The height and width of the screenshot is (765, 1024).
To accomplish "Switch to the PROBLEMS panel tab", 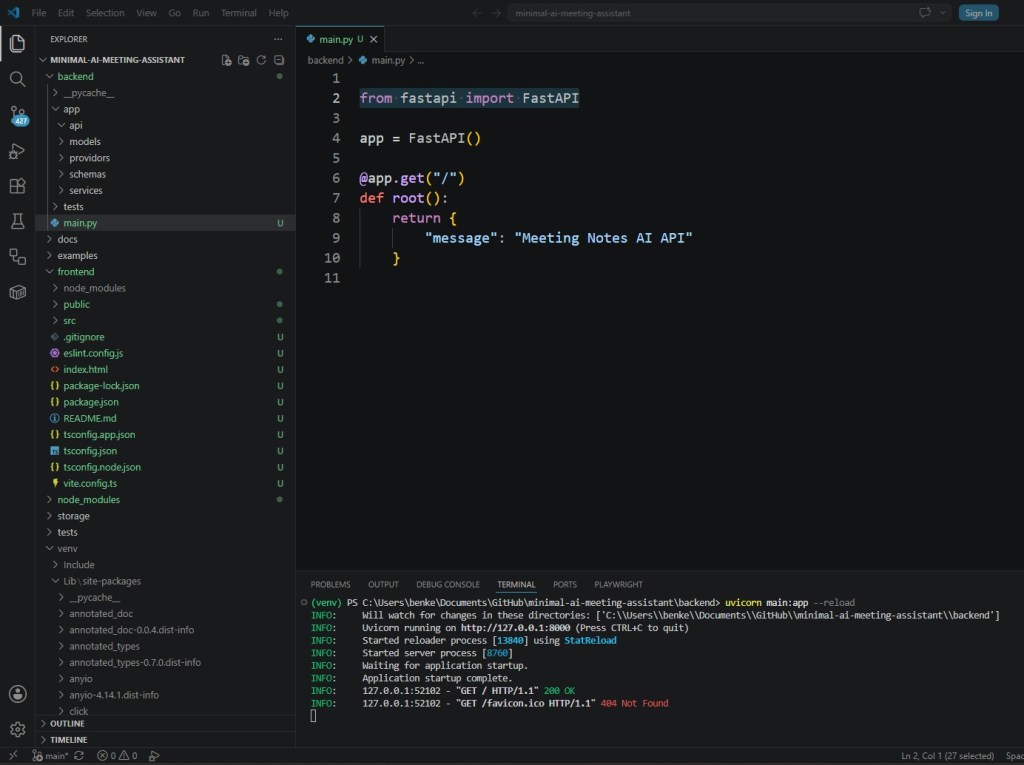I will (x=330, y=585).
